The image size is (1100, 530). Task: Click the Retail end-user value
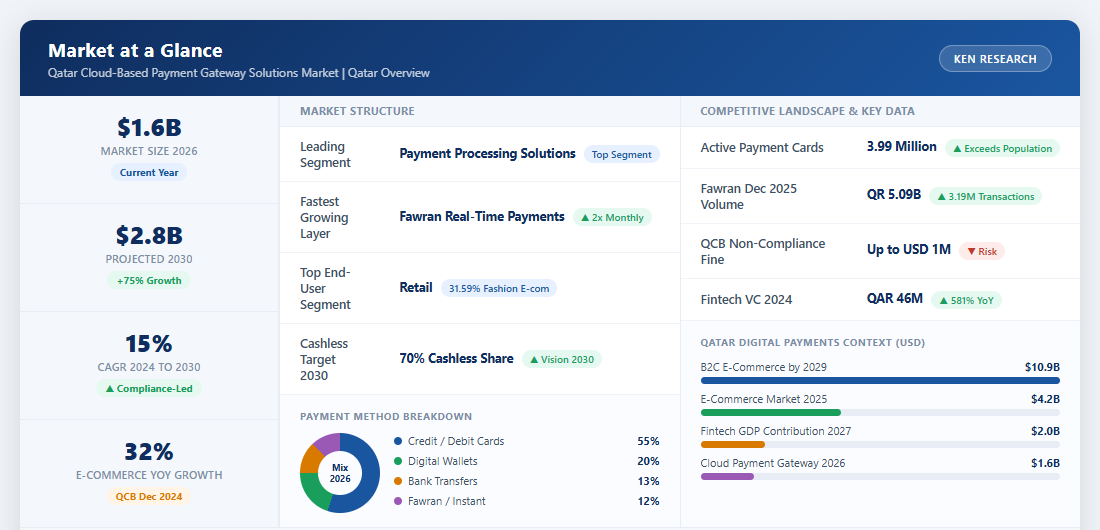tap(416, 288)
